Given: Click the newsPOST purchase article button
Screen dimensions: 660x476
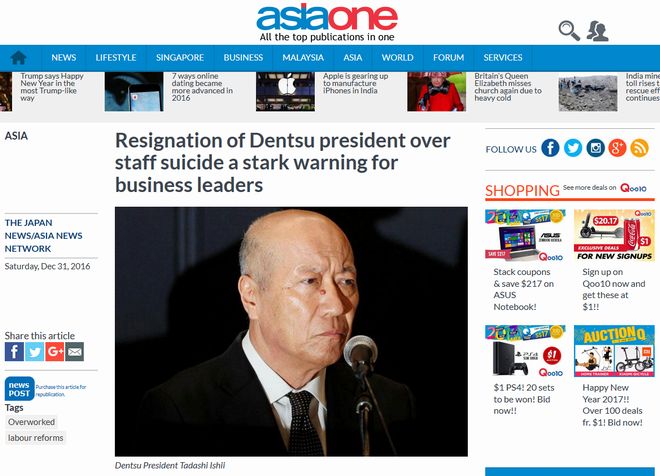Looking at the screenshot, I should (19, 388).
